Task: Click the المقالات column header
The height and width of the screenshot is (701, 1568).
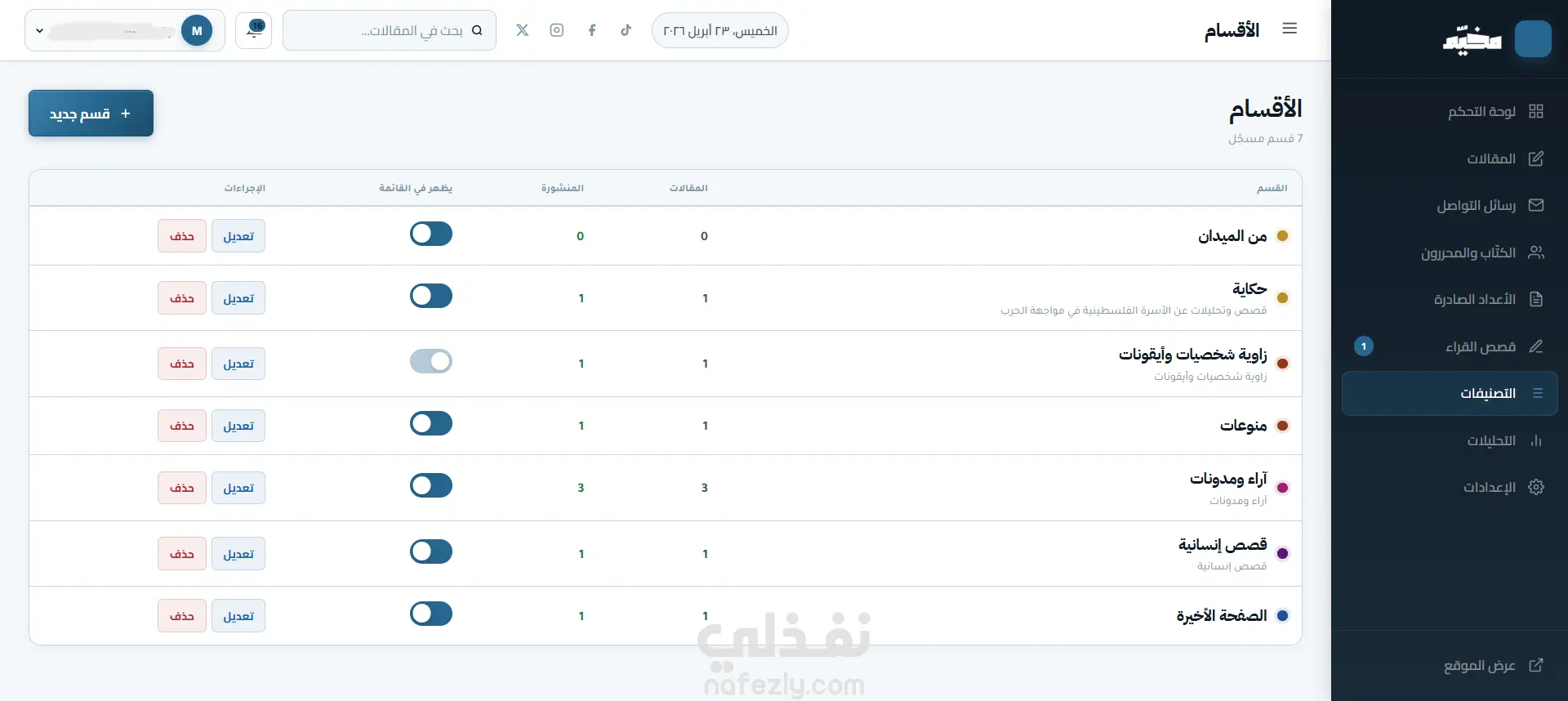Action: coord(688,188)
